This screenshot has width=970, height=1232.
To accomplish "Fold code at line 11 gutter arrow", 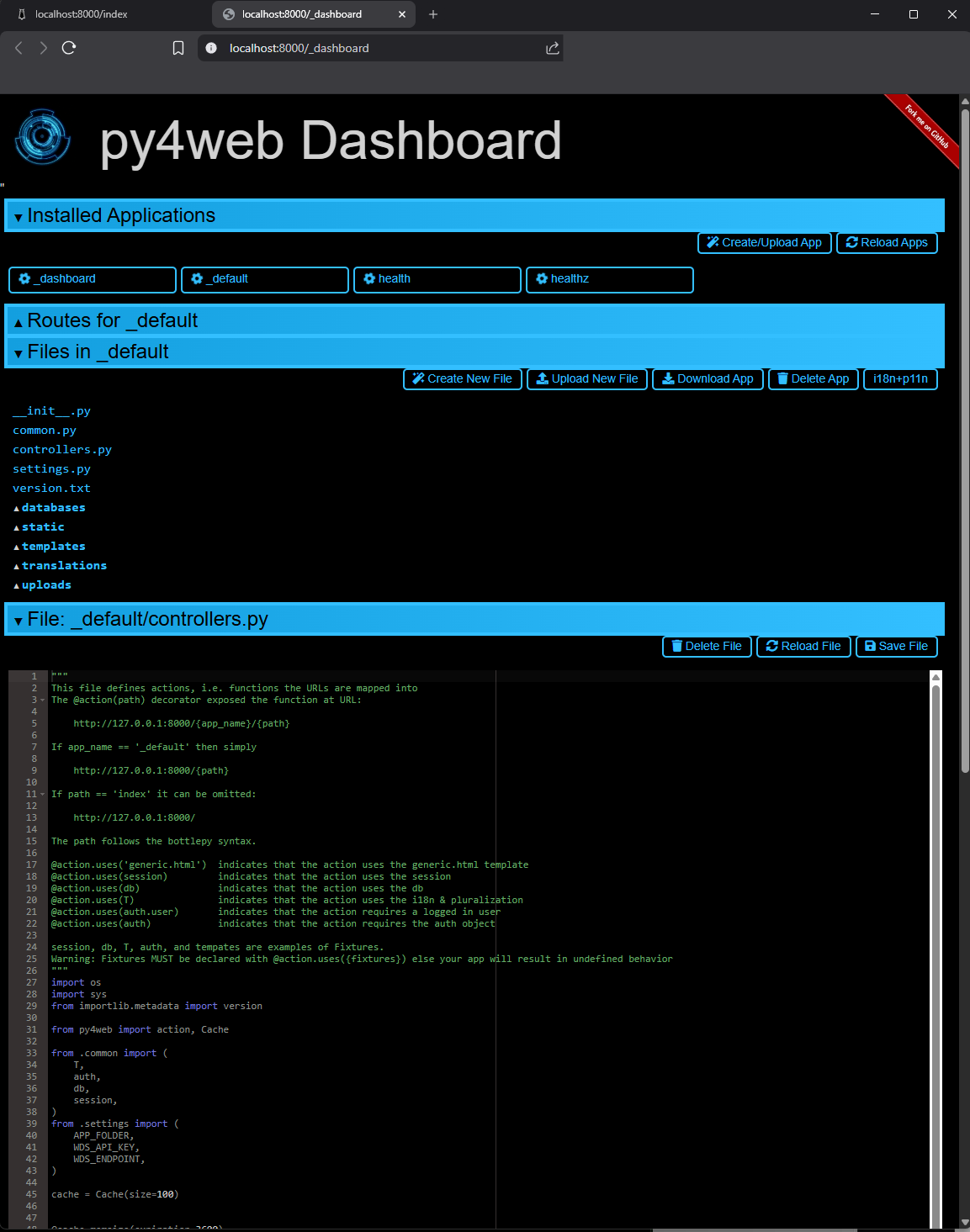I will 43,795.
